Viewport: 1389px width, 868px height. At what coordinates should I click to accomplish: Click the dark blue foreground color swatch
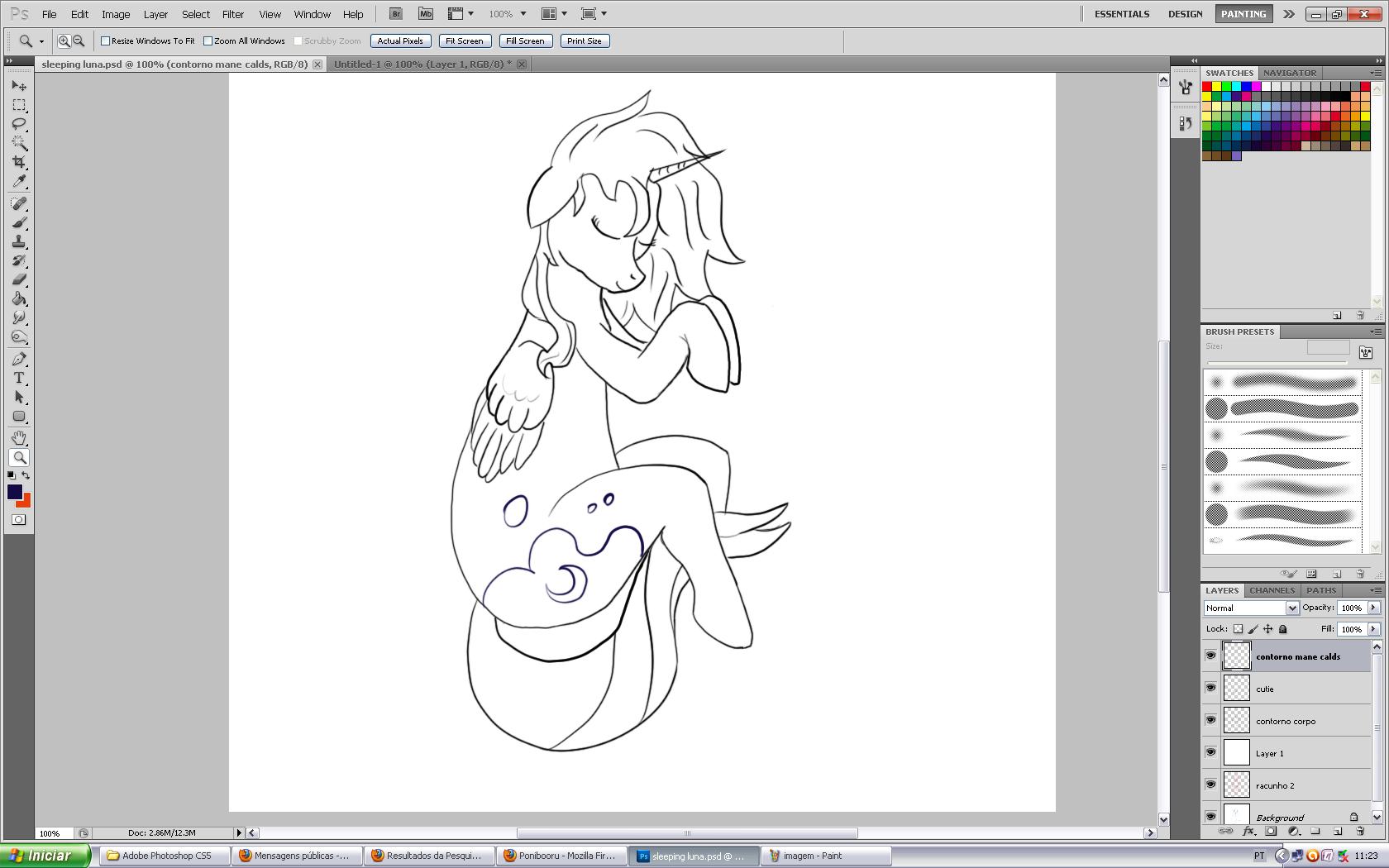point(14,492)
